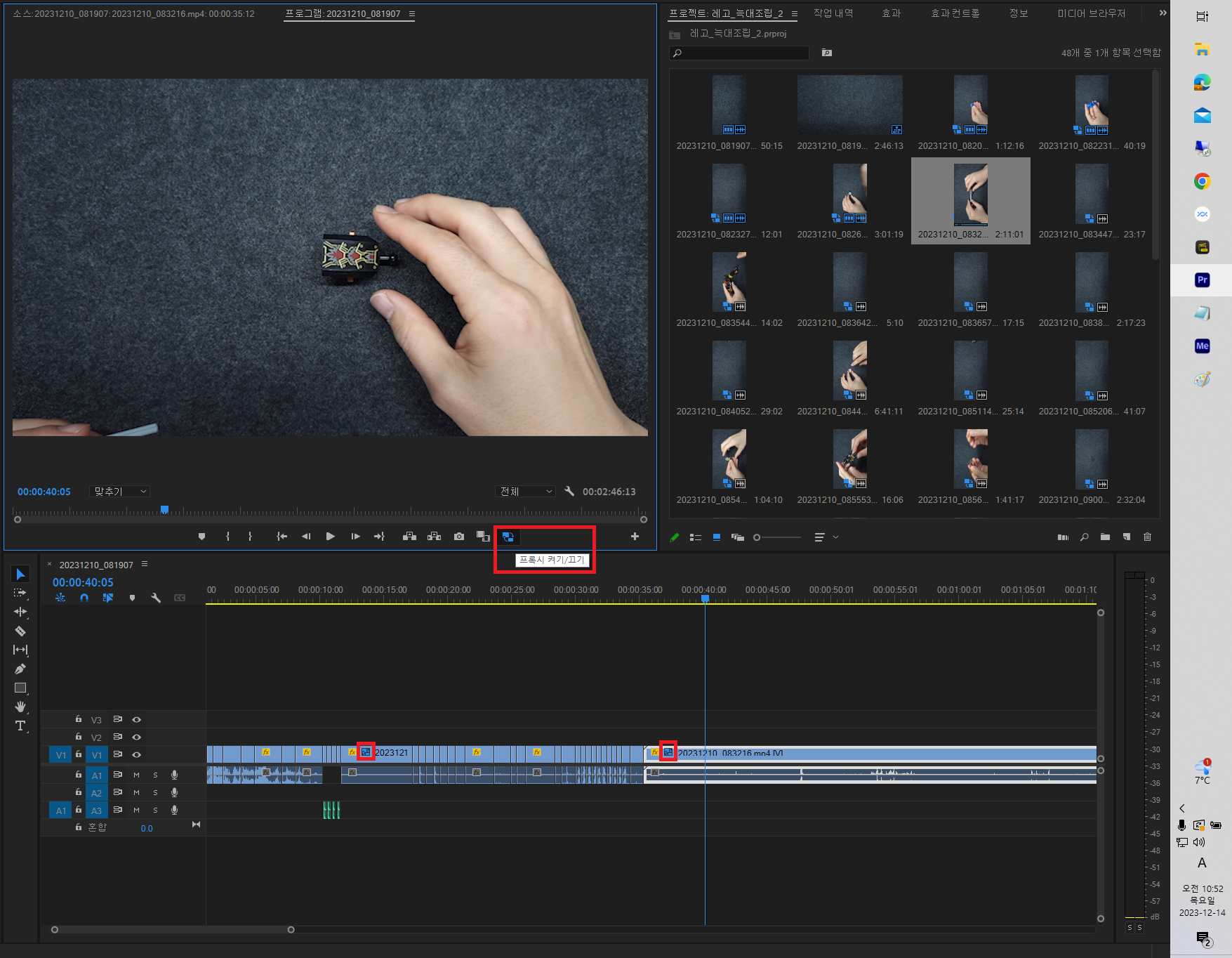Click New Bin folder icon
Screen dimensions: 1232x958
[1105, 537]
